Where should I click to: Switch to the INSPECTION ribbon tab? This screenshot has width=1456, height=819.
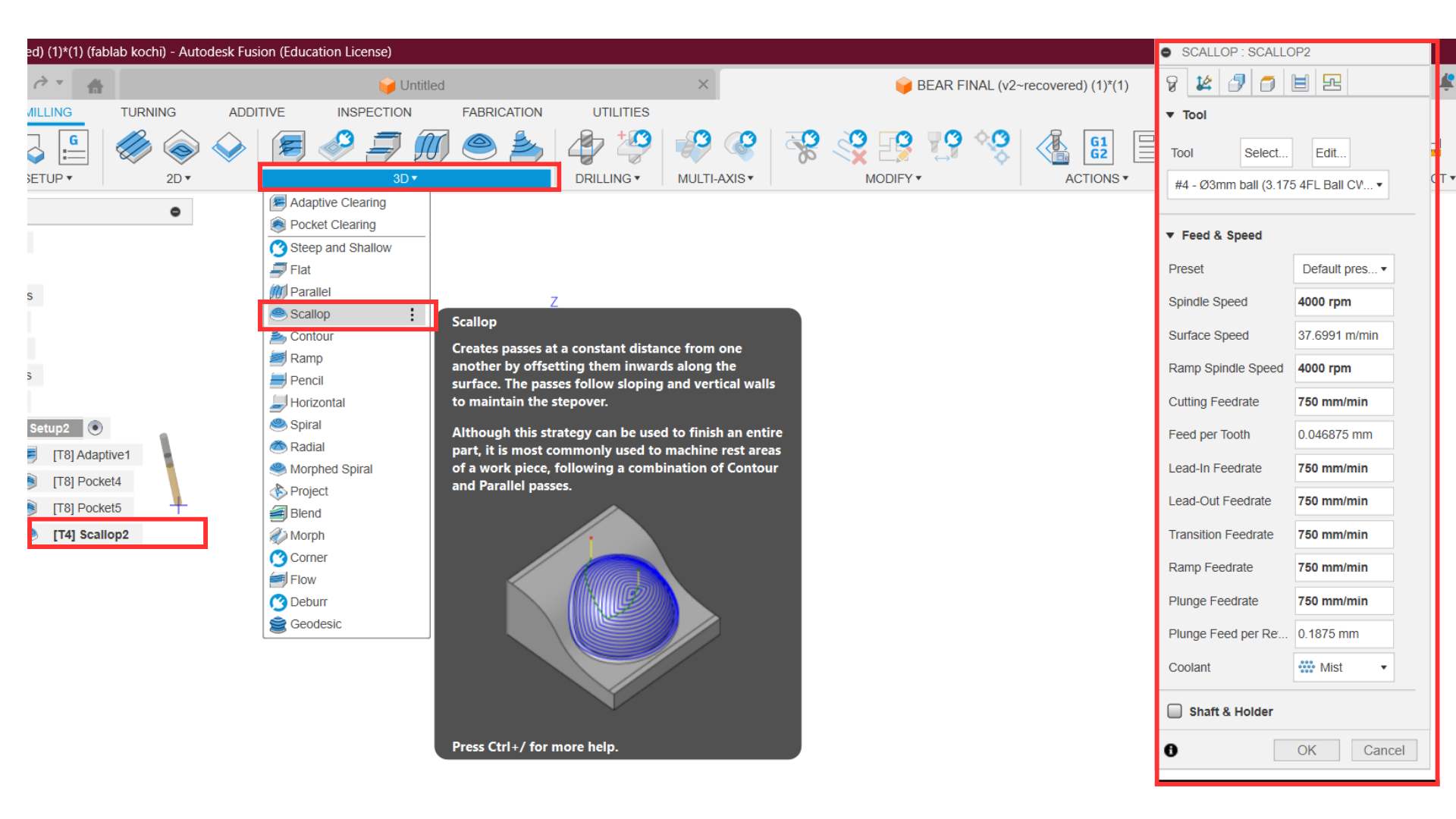(x=374, y=112)
